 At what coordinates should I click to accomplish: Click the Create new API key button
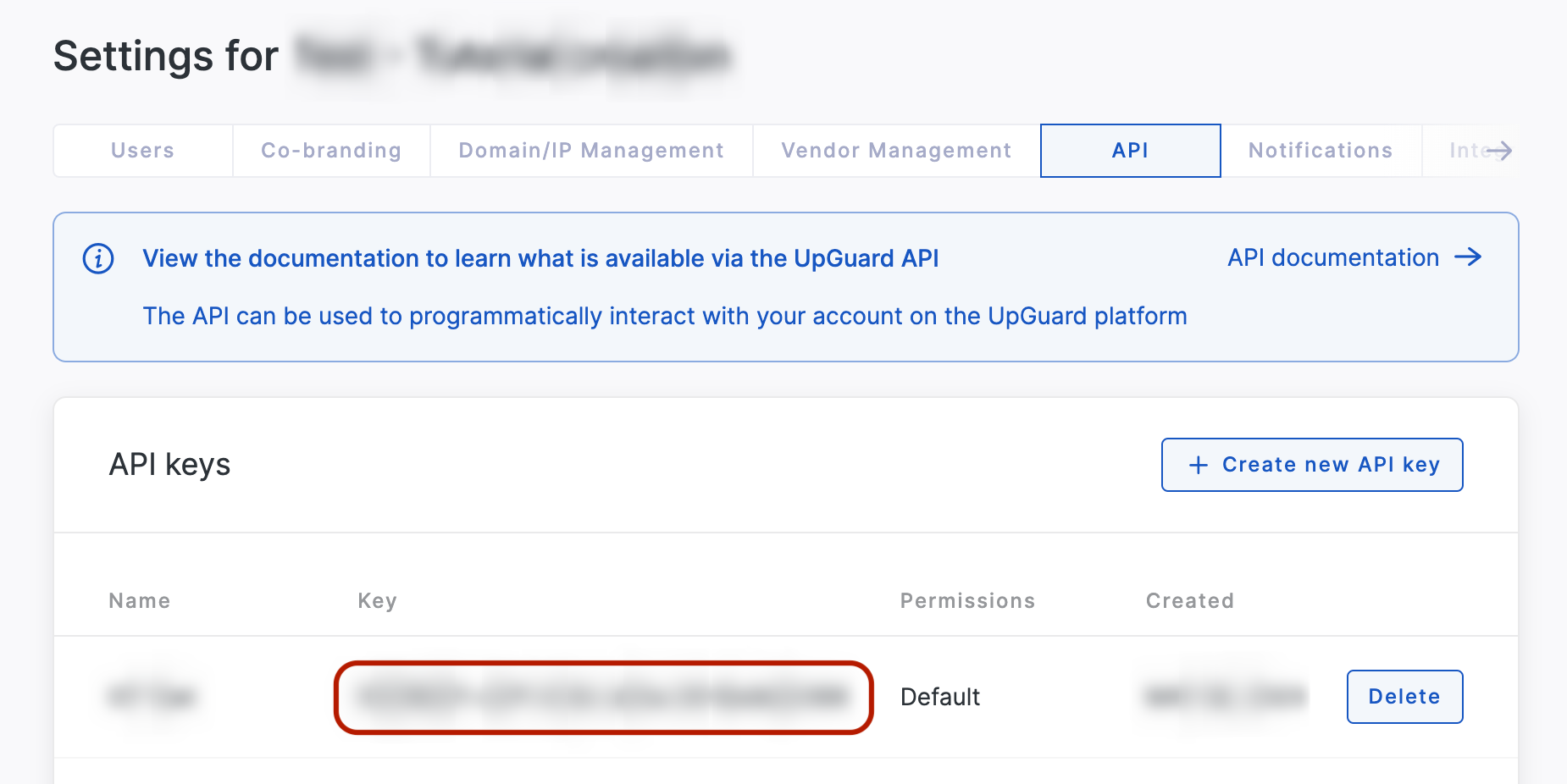tap(1311, 465)
